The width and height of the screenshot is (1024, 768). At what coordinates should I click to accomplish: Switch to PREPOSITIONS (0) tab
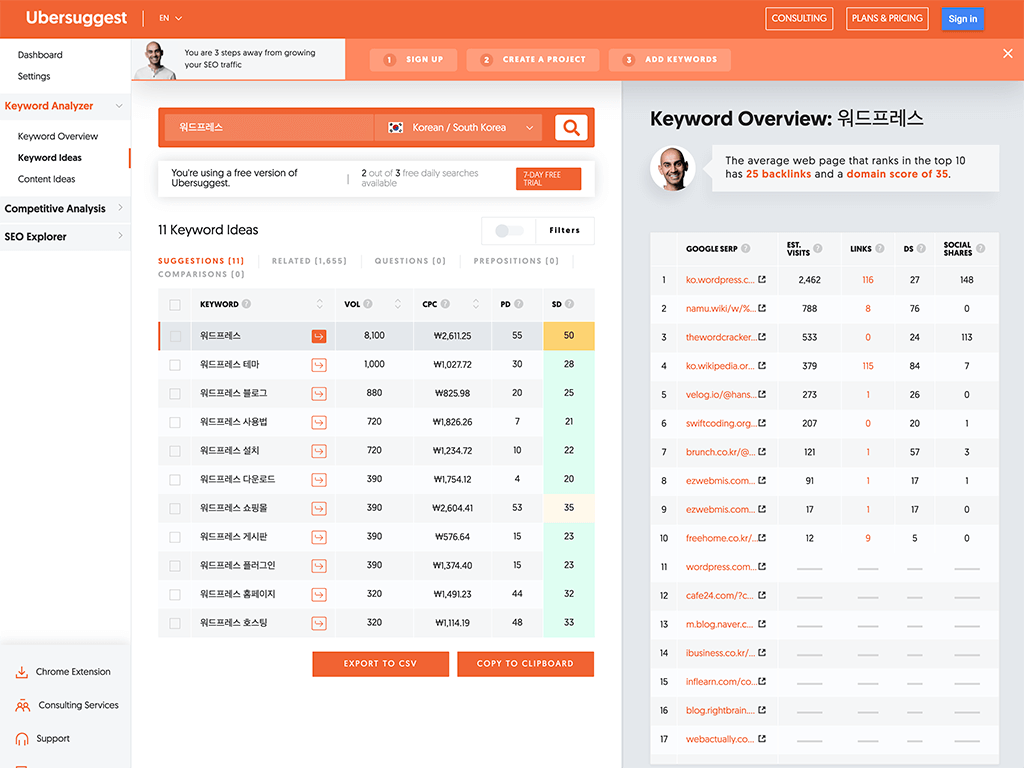click(516, 261)
